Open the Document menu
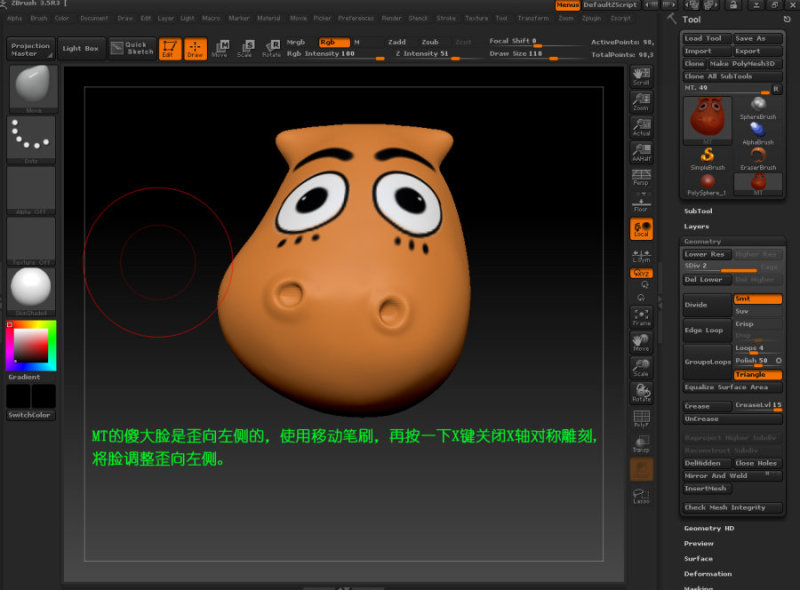Image resolution: width=800 pixels, height=590 pixels. 94,18
